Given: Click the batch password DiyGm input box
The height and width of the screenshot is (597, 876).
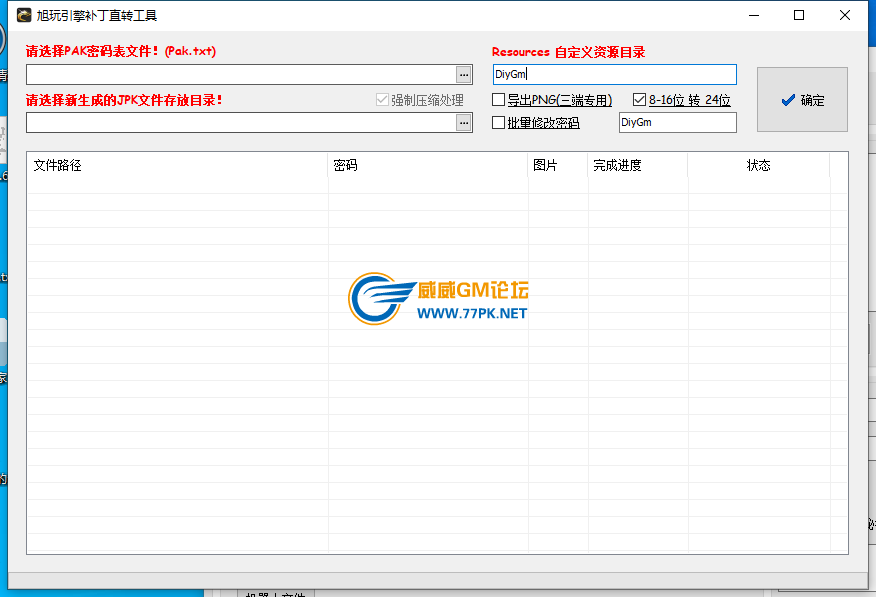Looking at the screenshot, I should tap(677, 123).
